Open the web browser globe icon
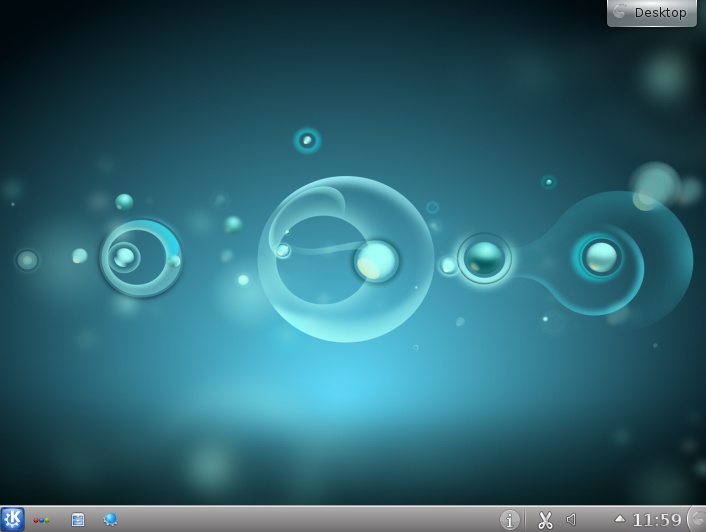The width and height of the screenshot is (706, 532). (110, 520)
